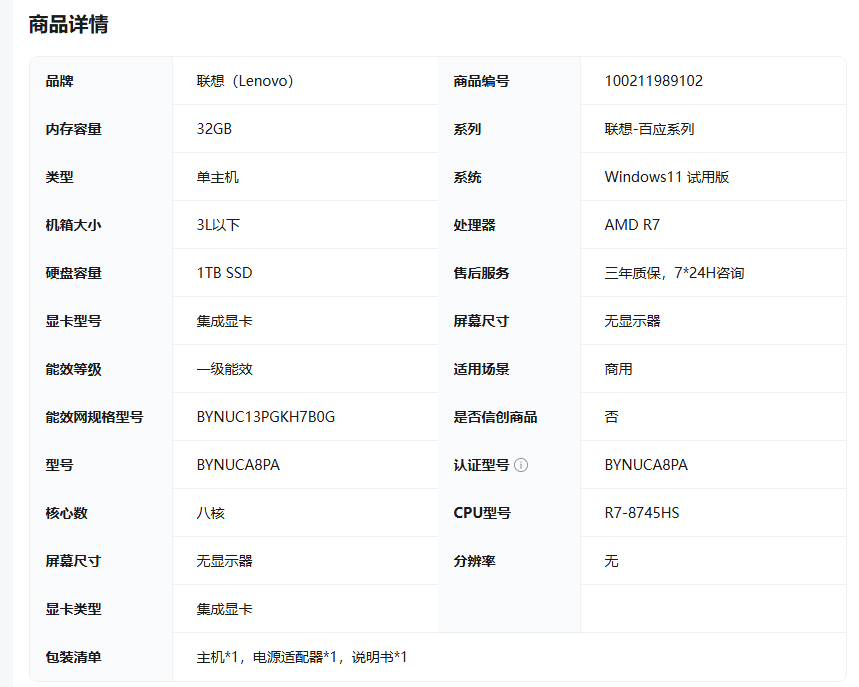Click the 显卡型号 label
The image size is (859, 687).
(73, 321)
